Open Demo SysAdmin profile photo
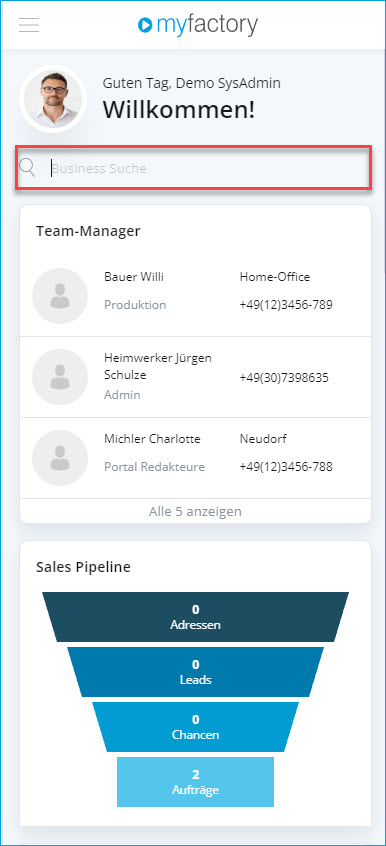 (x=53, y=99)
